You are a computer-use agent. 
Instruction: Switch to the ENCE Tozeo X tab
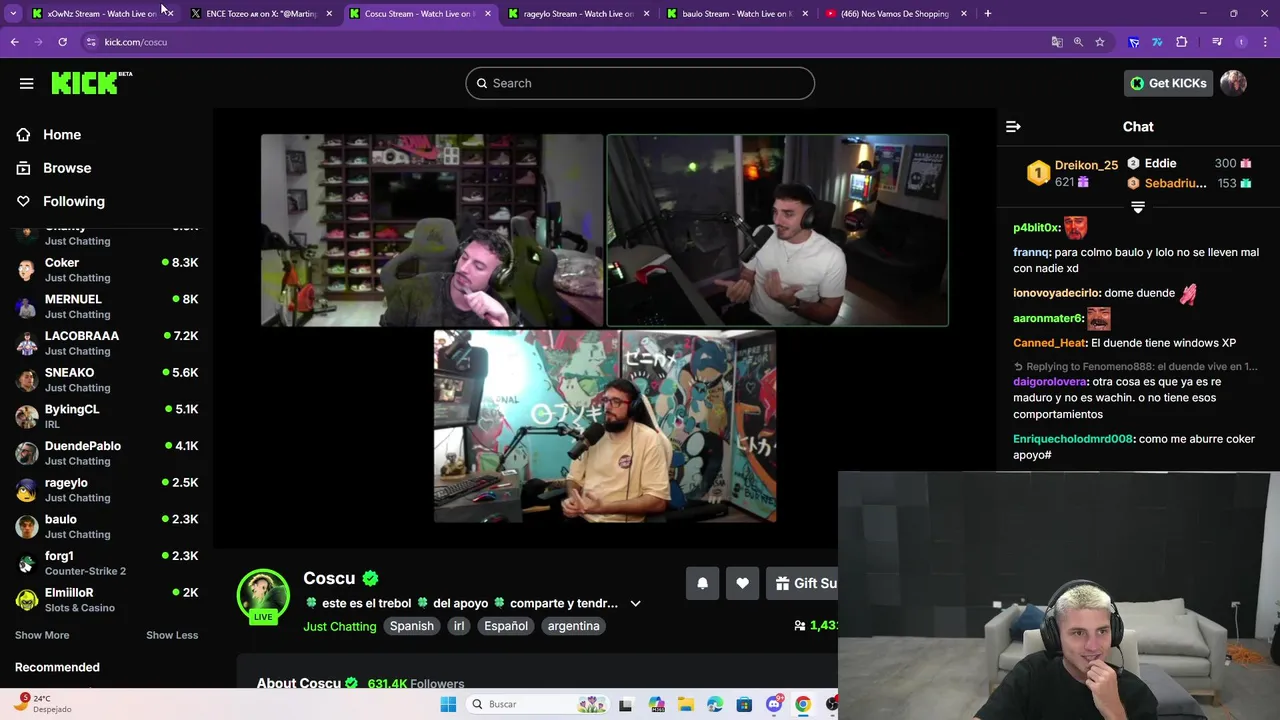pyautogui.click(x=262, y=14)
